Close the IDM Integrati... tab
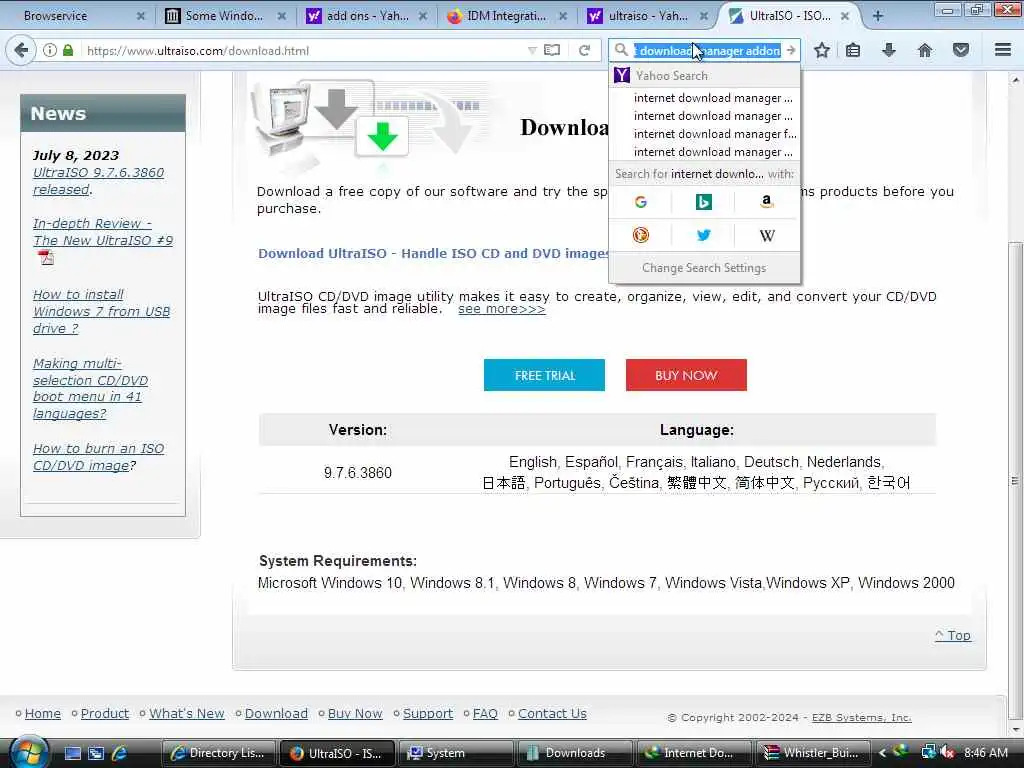This screenshot has width=1024, height=768. point(563,16)
